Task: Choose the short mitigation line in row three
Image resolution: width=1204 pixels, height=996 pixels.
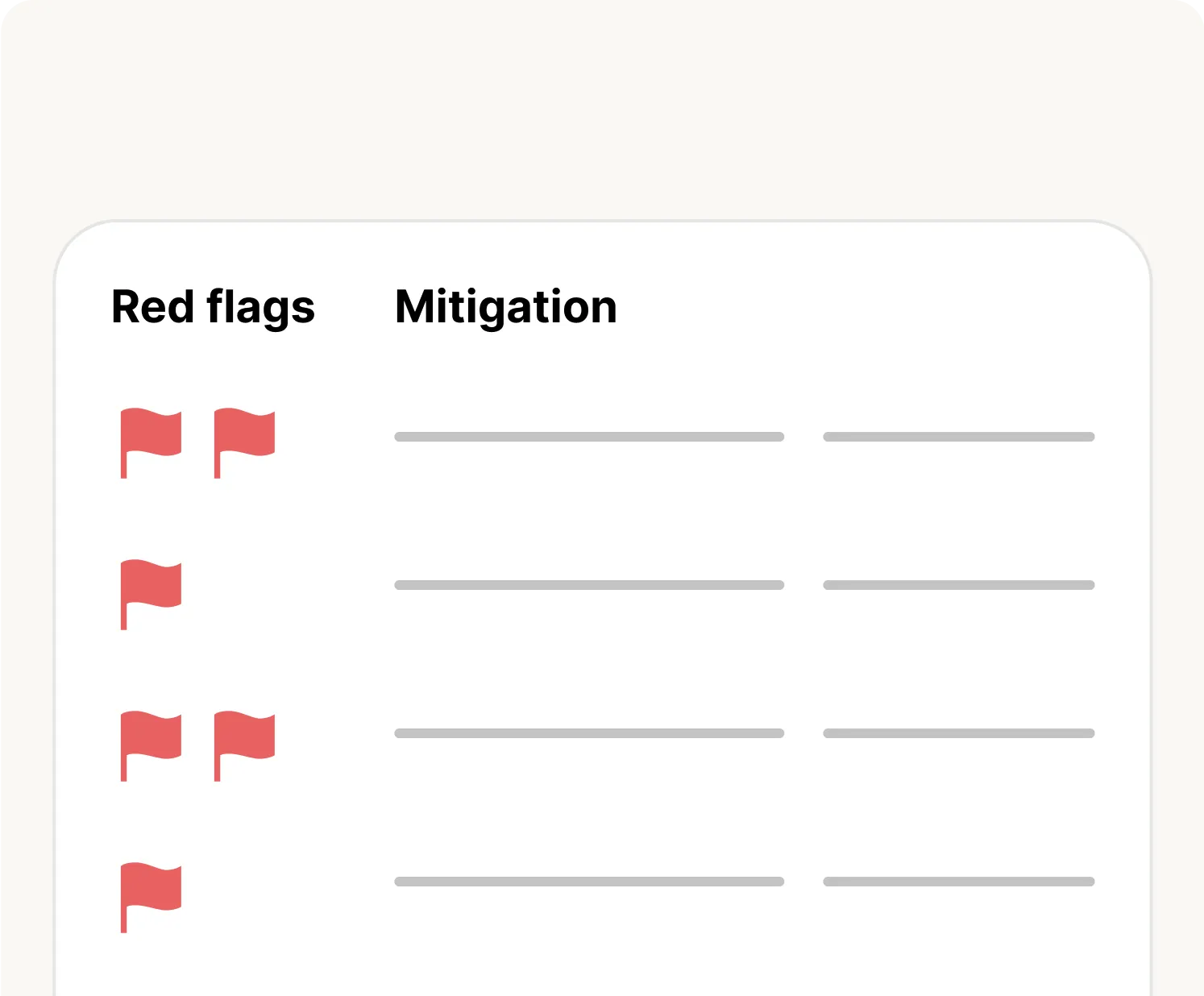Action: coord(958,733)
